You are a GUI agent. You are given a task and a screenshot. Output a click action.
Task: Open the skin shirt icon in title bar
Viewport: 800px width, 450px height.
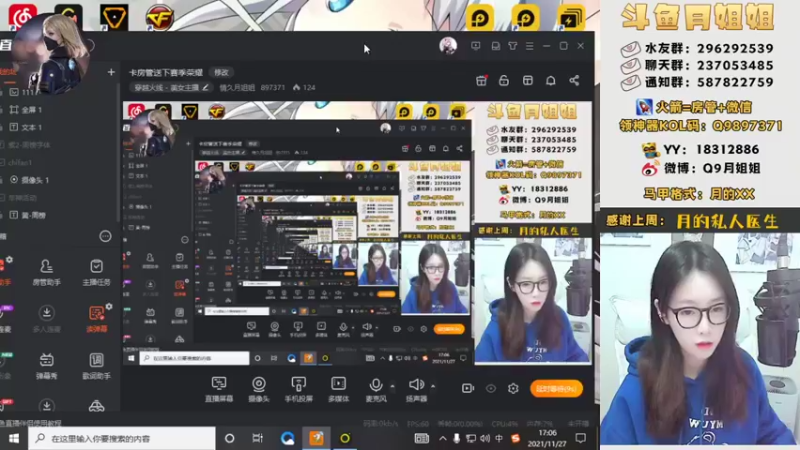click(x=513, y=46)
